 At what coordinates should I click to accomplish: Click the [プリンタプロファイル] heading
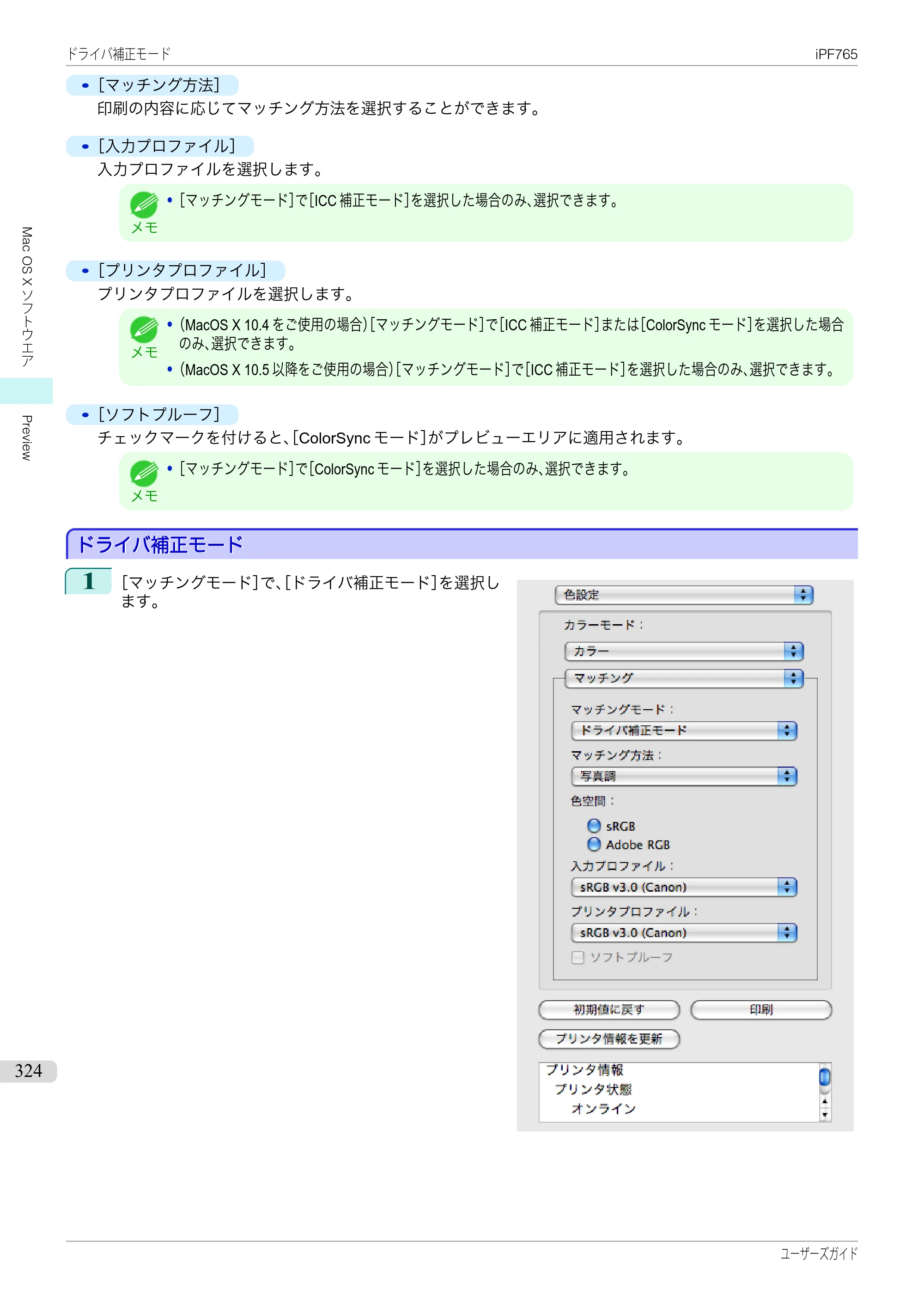[x=182, y=270]
